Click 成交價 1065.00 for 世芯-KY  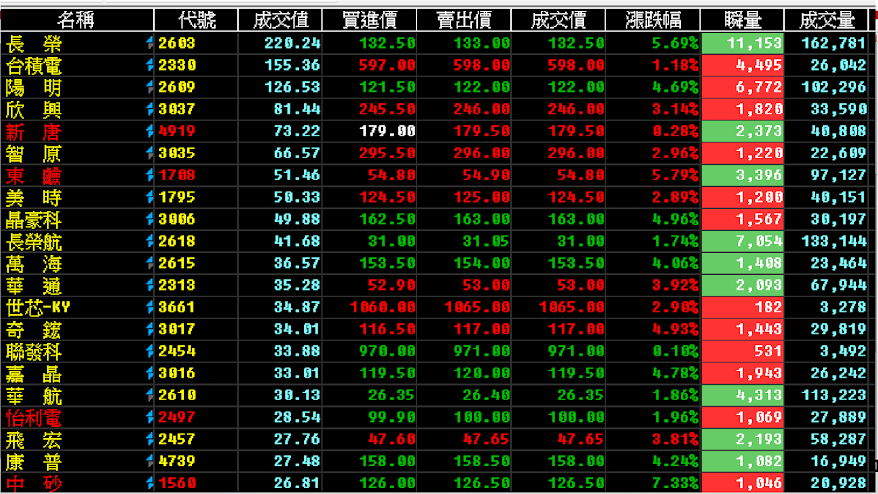point(572,307)
